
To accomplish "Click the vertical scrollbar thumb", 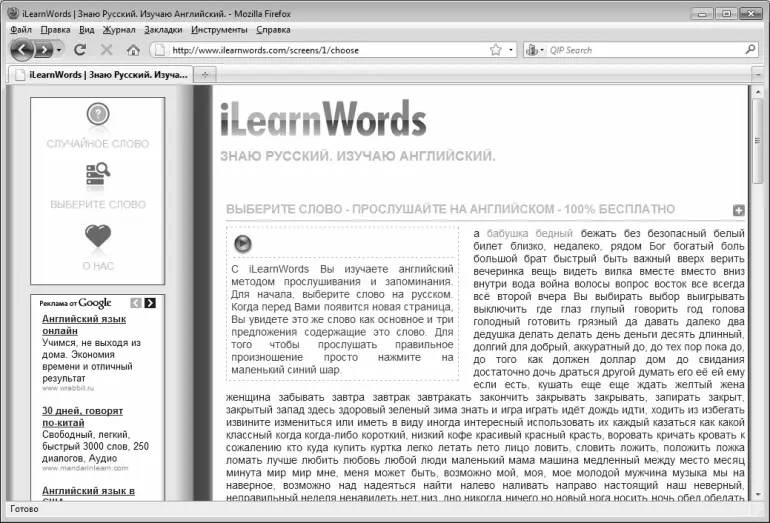I will (x=758, y=141).
